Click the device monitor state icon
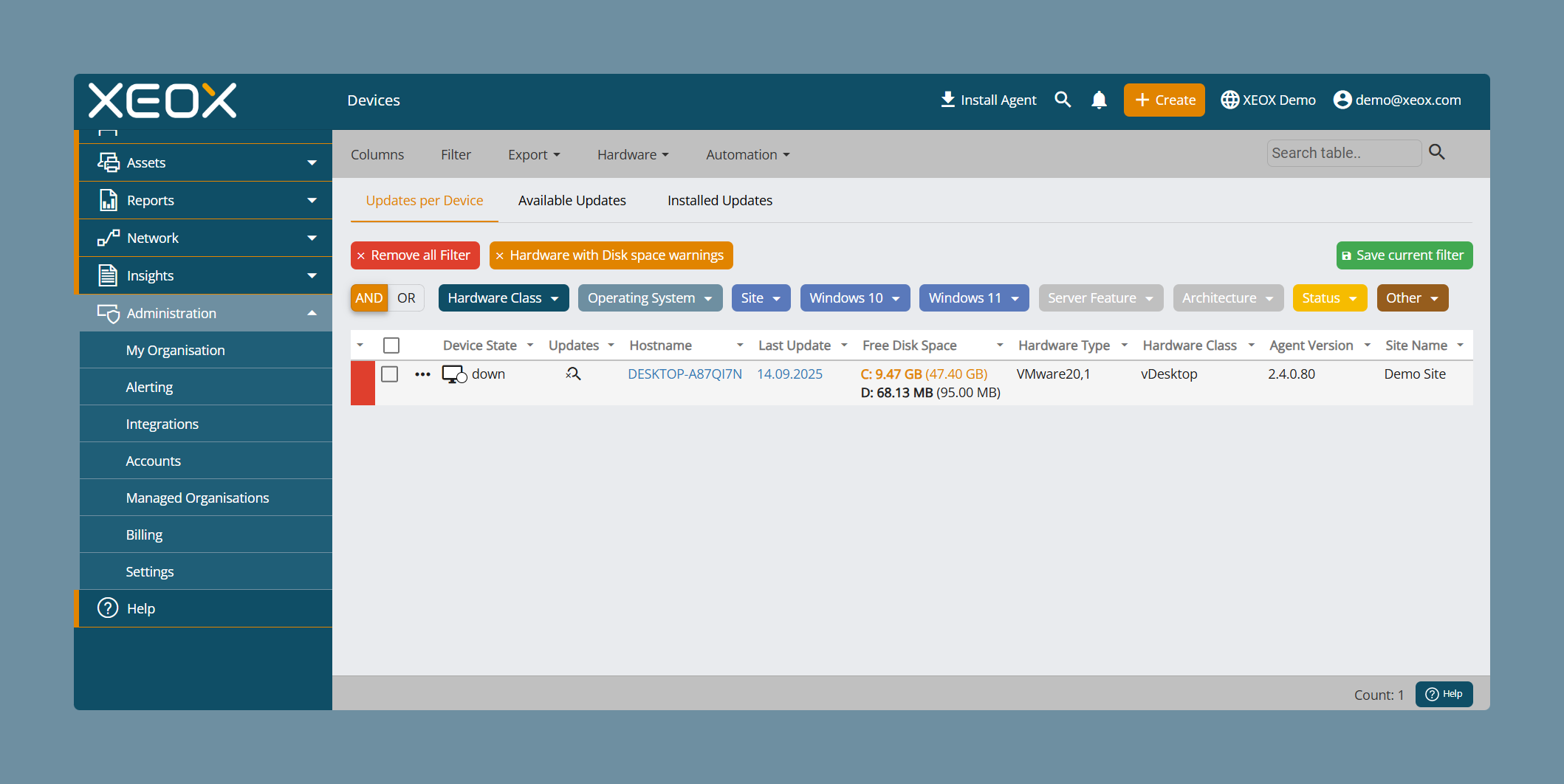The image size is (1564, 784). click(454, 374)
